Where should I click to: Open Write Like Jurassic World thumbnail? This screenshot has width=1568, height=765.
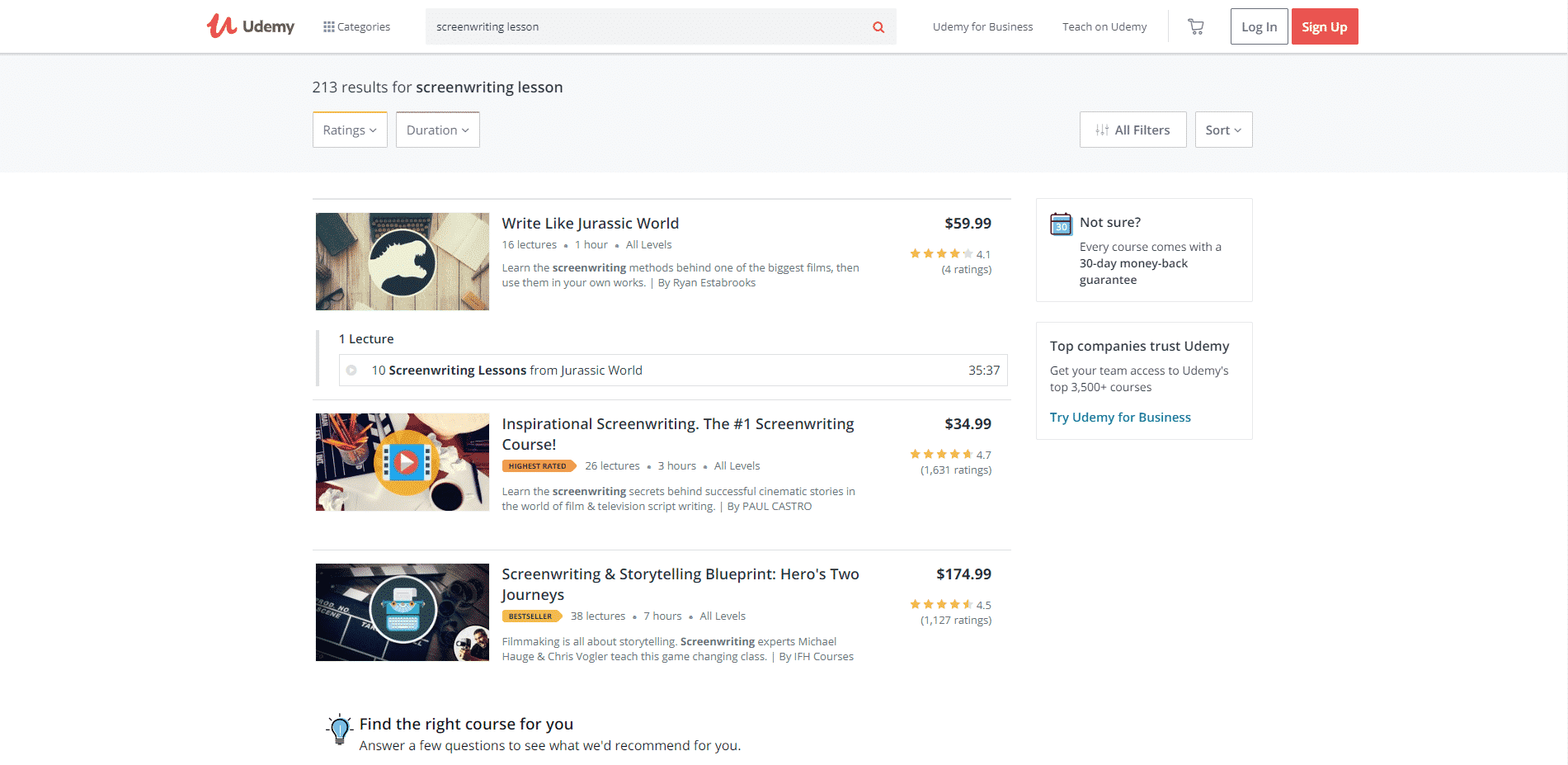point(403,262)
